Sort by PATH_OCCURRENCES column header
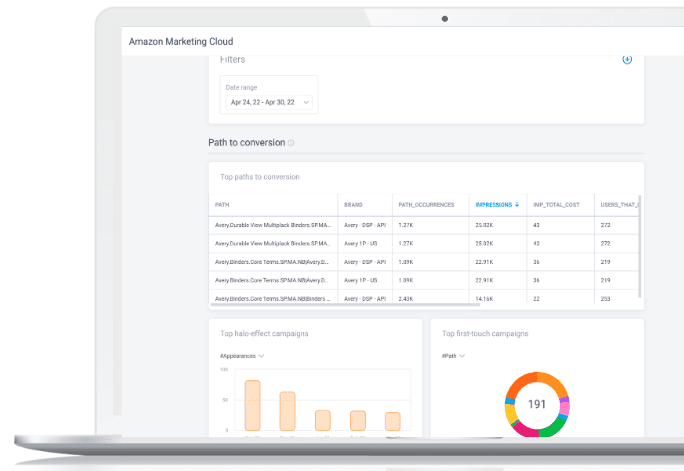Screen dimensions: 684x471 point(426,205)
